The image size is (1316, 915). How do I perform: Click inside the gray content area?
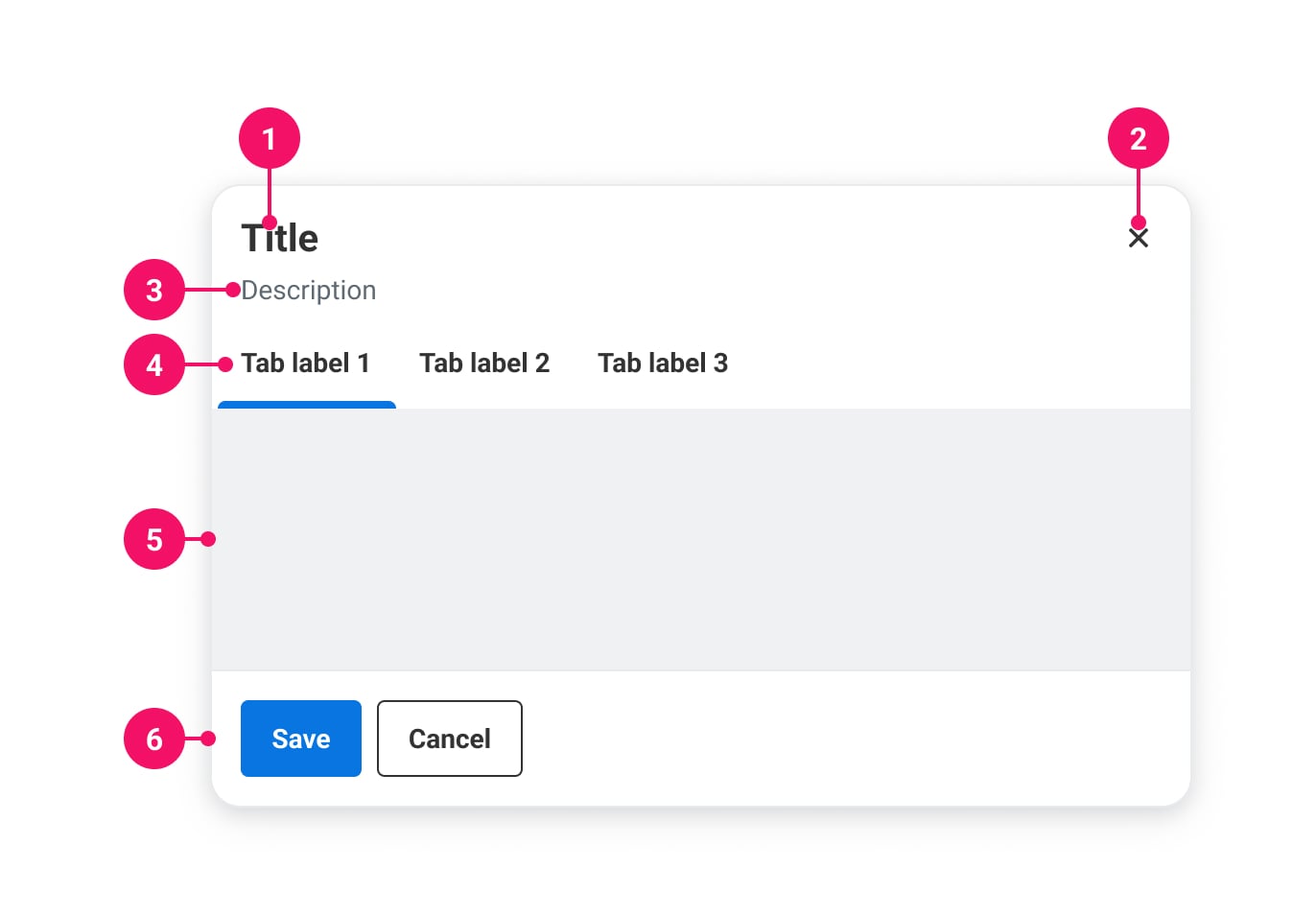coord(700,539)
